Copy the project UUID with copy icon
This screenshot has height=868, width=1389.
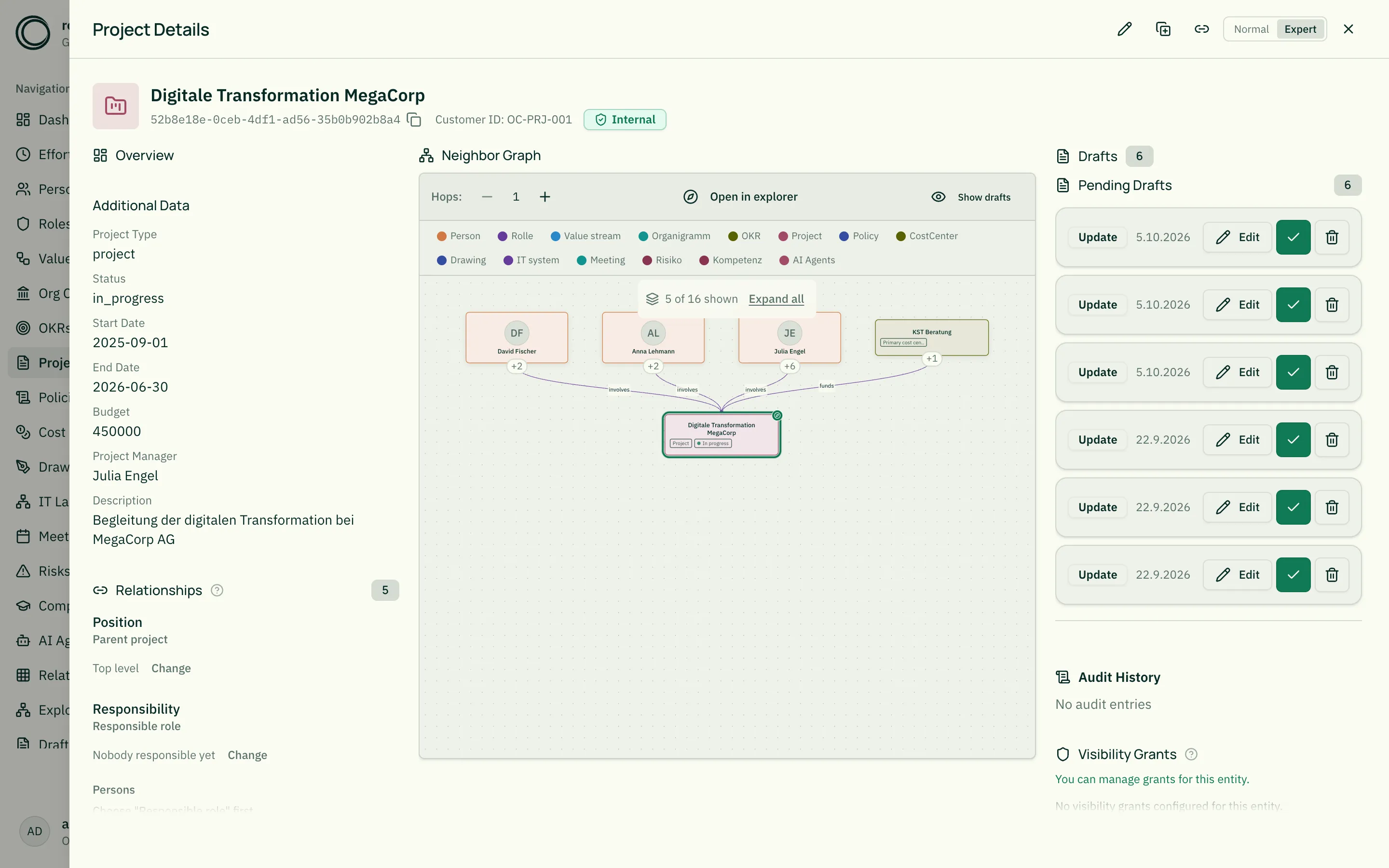click(414, 120)
